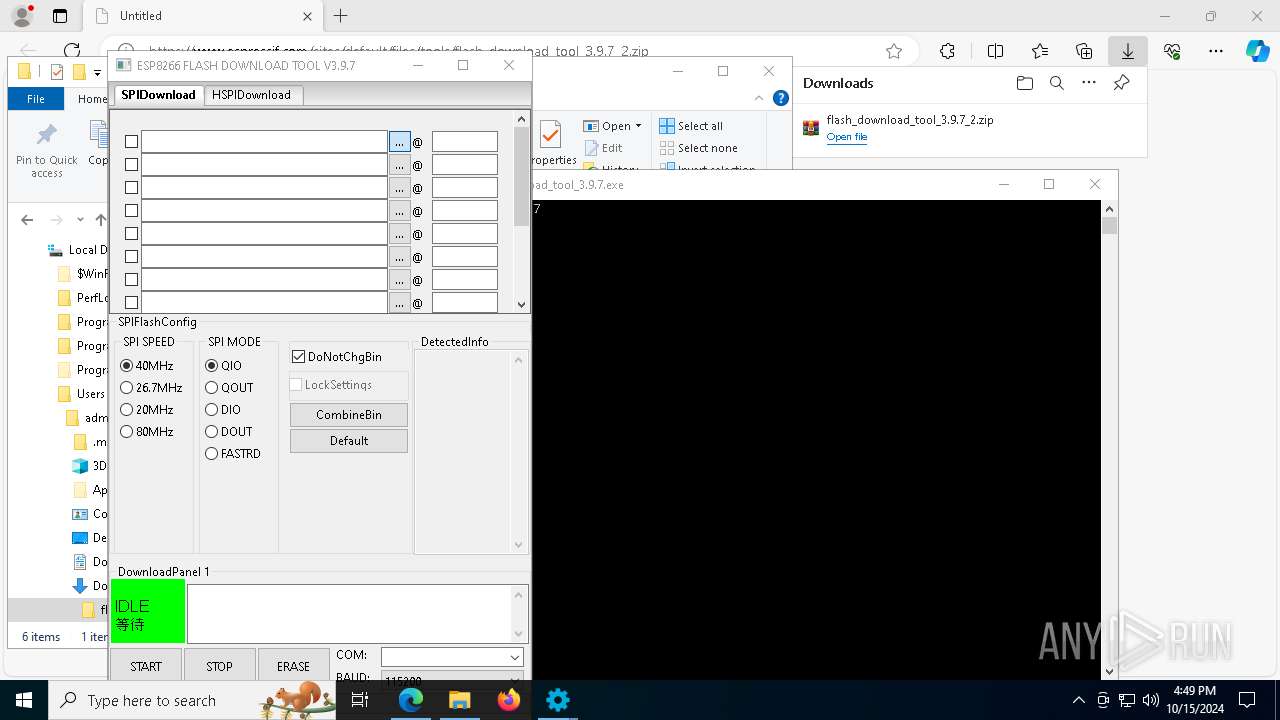This screenshot has height=720, width=1280.
Task: Open Edge Extensions puzzle icon
Action: [947, 51]
